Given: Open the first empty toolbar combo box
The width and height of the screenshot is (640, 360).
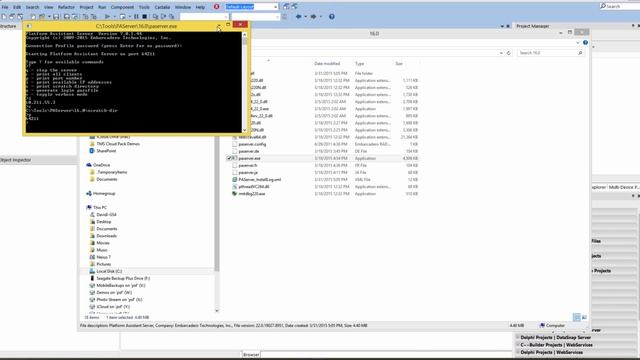Looking at the screenshot, I should [x=204, y=17].
